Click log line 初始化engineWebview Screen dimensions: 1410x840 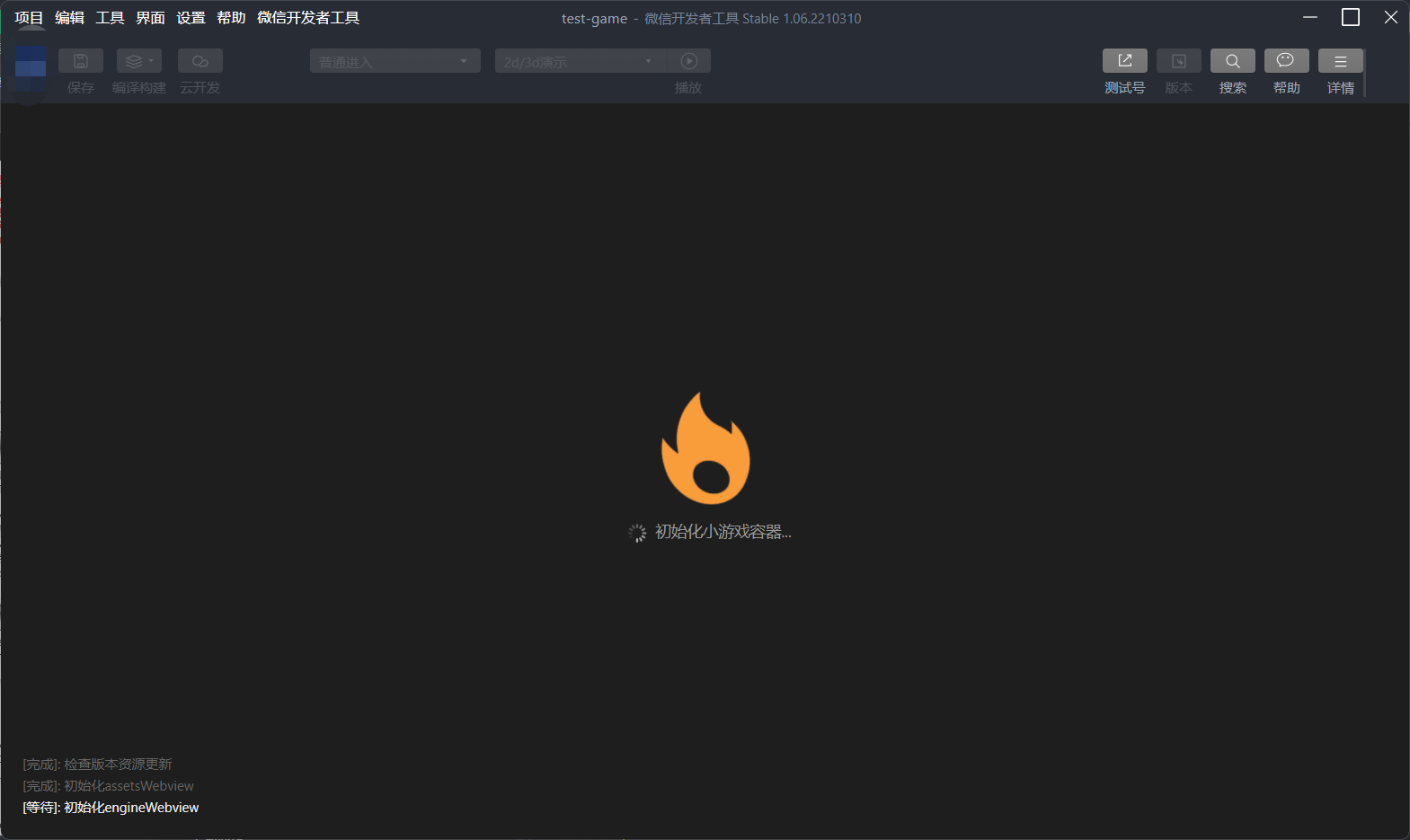pyautogui.click(x=111, y=808)
